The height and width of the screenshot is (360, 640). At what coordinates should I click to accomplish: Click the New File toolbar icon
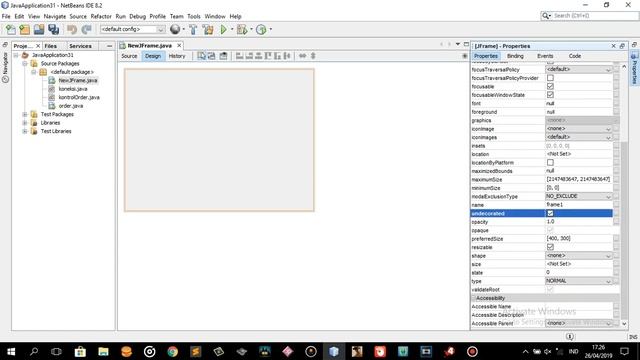[x=11, y=29]
